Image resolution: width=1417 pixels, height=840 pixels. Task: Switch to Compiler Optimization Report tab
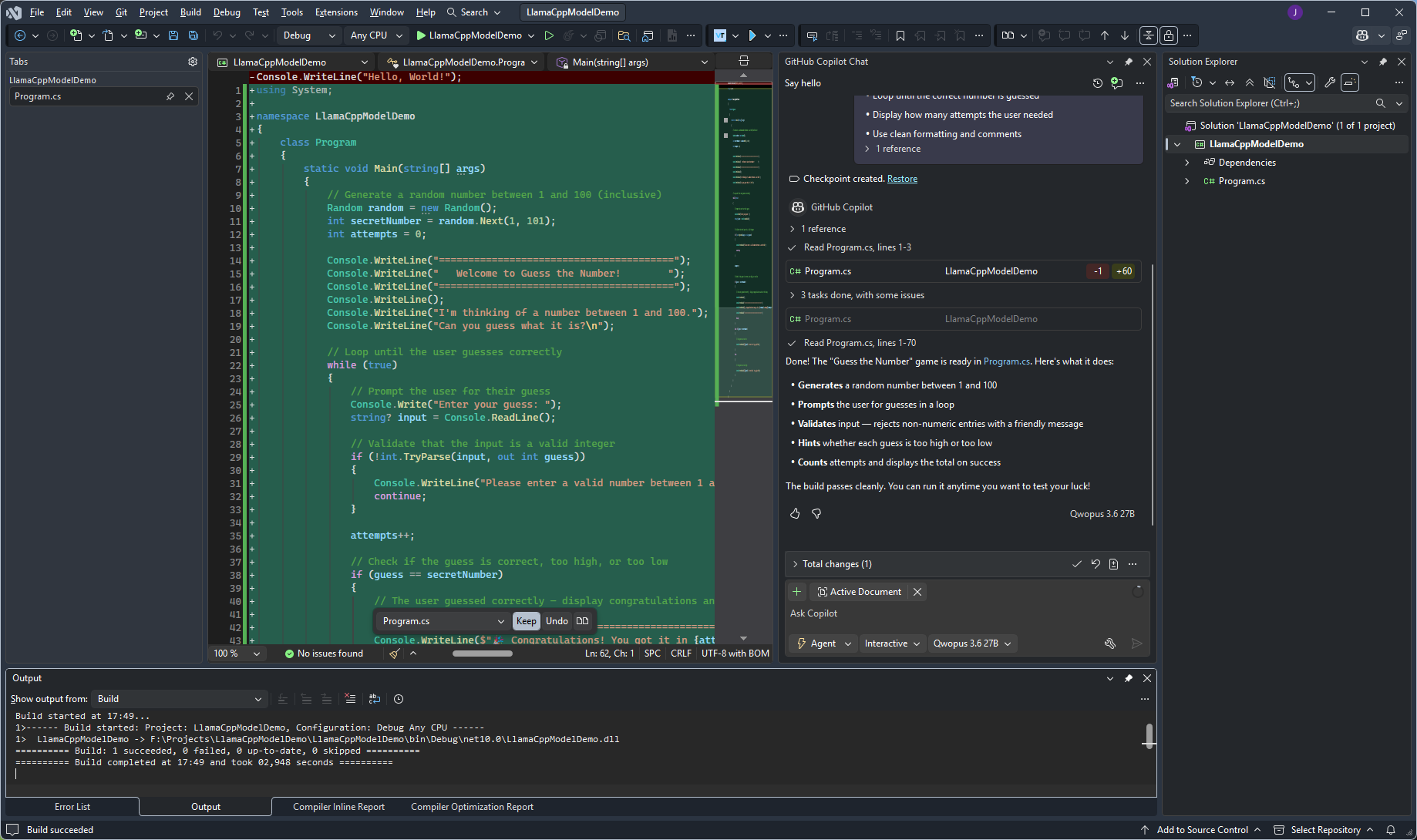click(472, 807)
